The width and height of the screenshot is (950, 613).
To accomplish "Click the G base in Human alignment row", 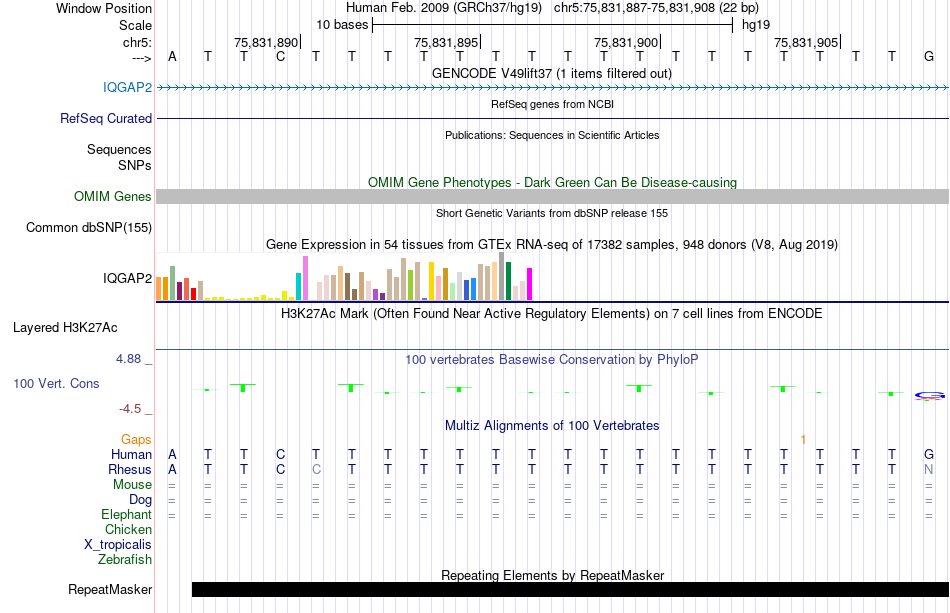I will pyautogui.click(x=929, y=454).
